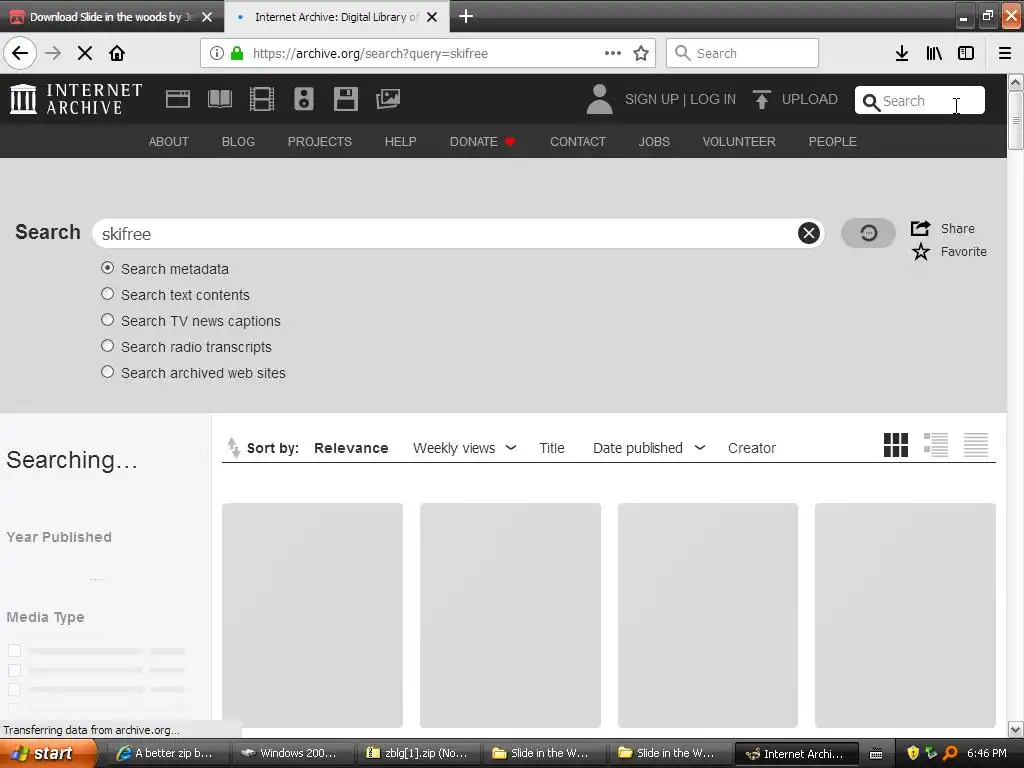Open the Video film strip icon
The height and width of the screenshot is (768, 1024).
[262, 99]
